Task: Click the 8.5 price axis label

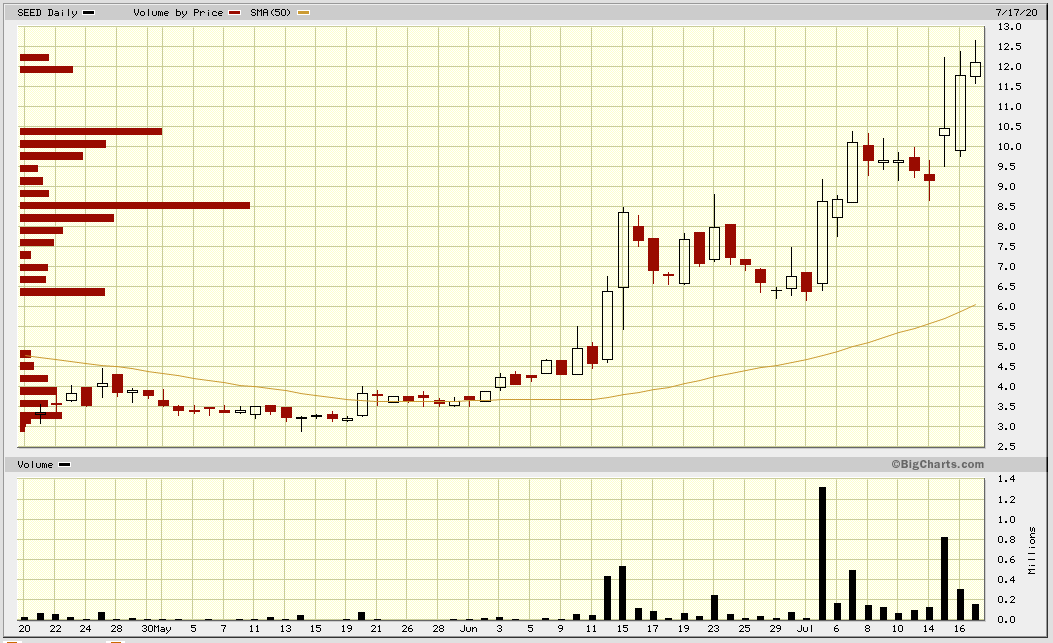Action: (1007, 207)
